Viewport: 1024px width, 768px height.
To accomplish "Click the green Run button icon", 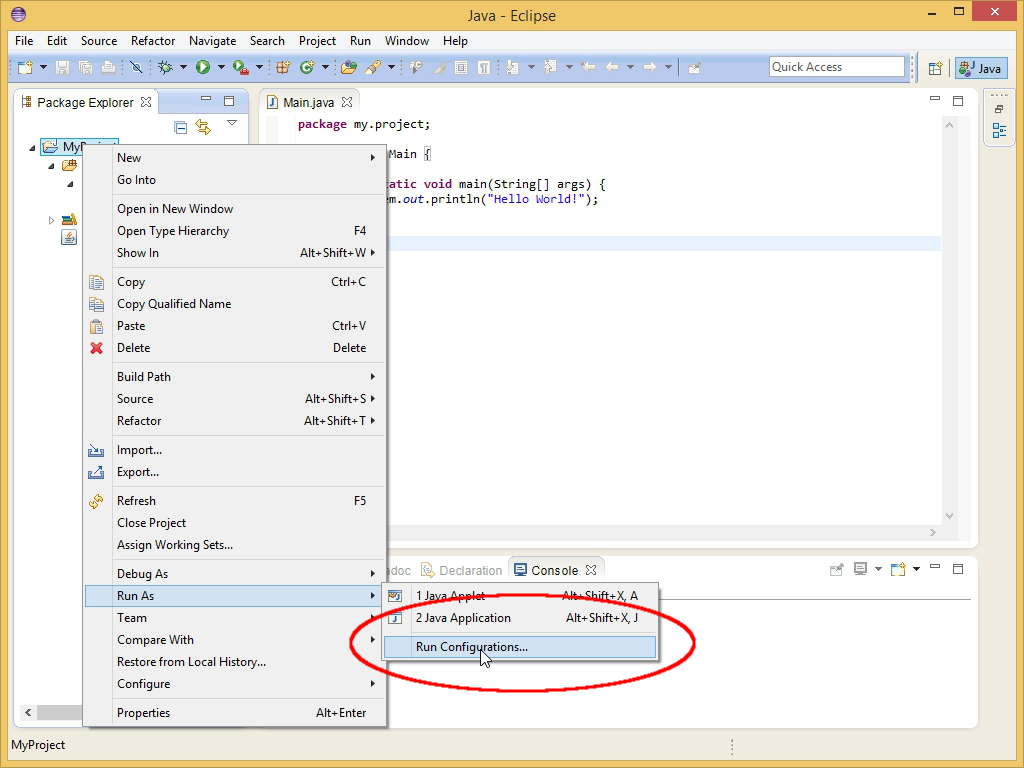I will pos(203,67).
